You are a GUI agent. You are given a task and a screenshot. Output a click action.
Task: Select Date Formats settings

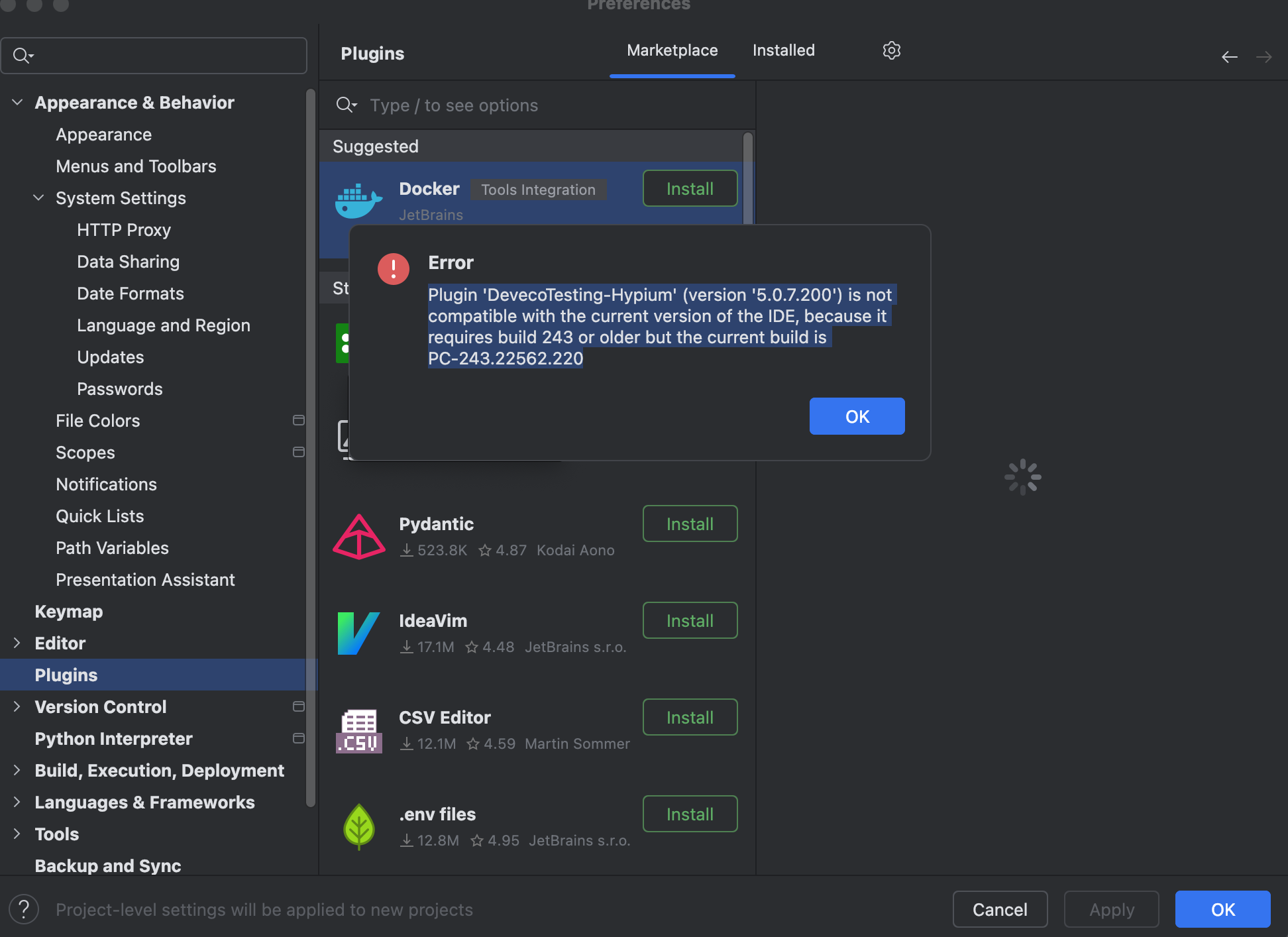(x=130, y=293)
